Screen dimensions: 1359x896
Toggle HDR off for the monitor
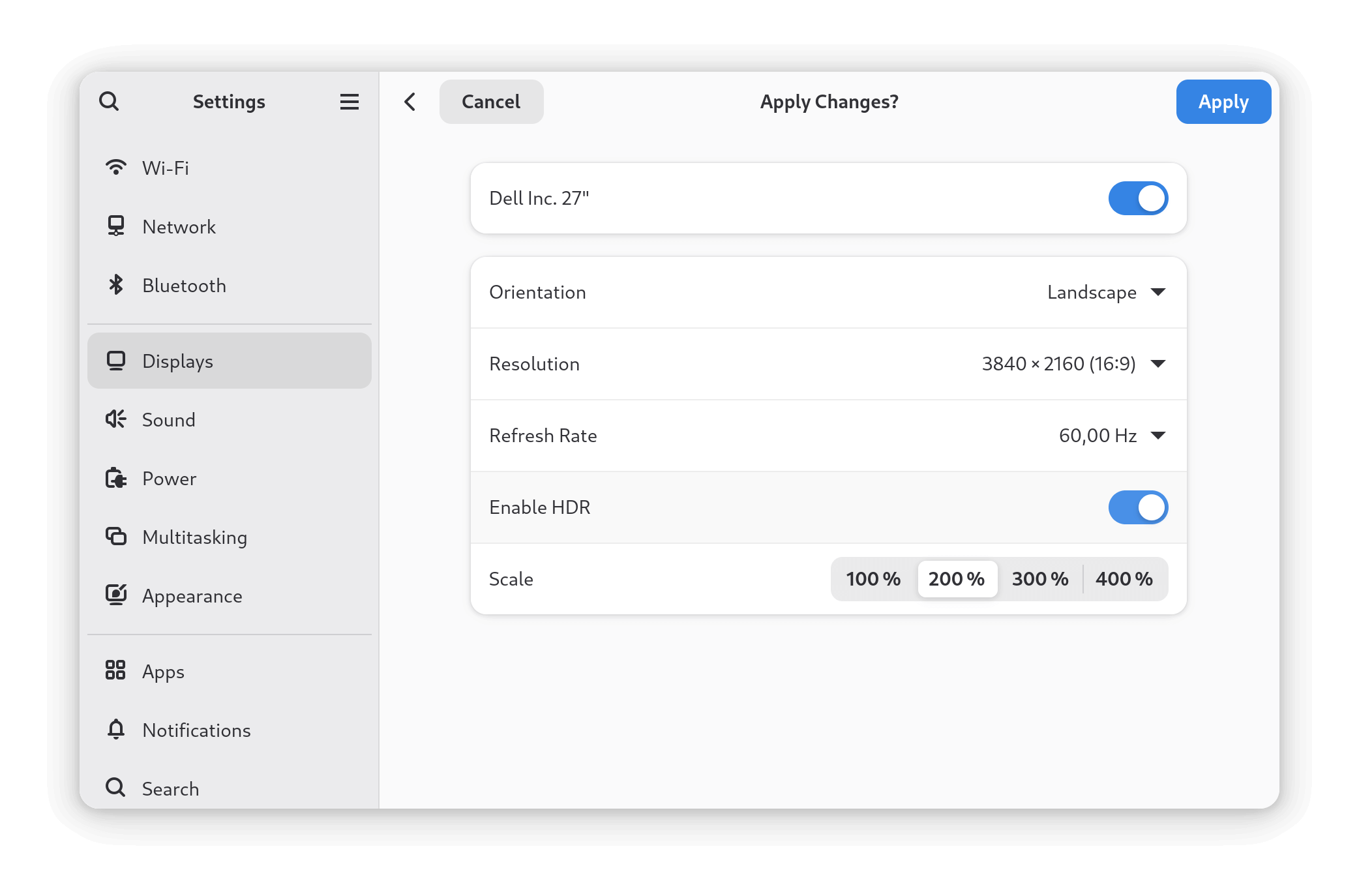(x=1138, y=507)
